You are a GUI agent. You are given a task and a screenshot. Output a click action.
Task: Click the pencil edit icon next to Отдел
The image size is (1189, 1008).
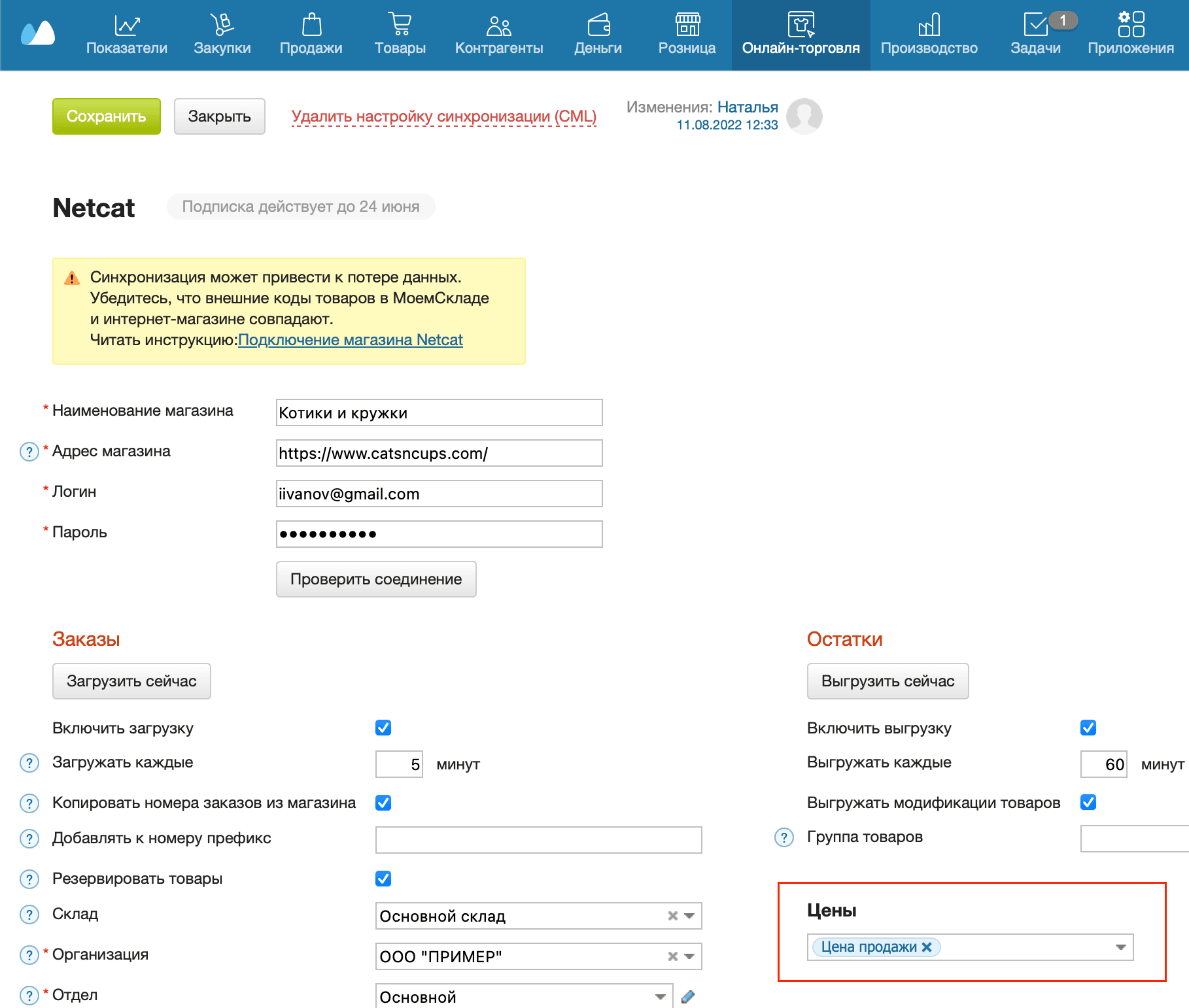687,997
